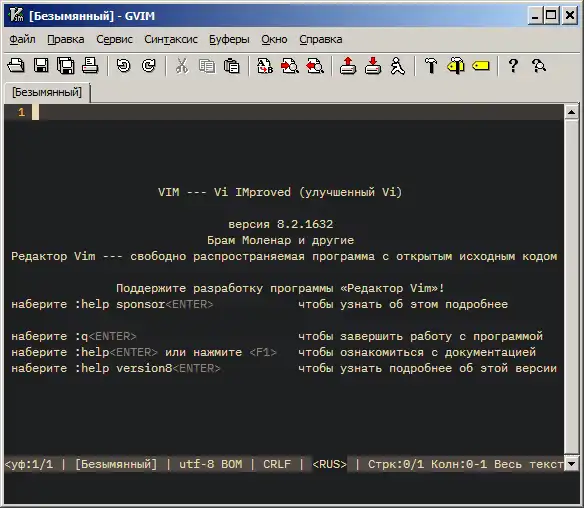The image size is (584, 508).
Task: Click the CRLF status bar entry
Action: [277, 464]
